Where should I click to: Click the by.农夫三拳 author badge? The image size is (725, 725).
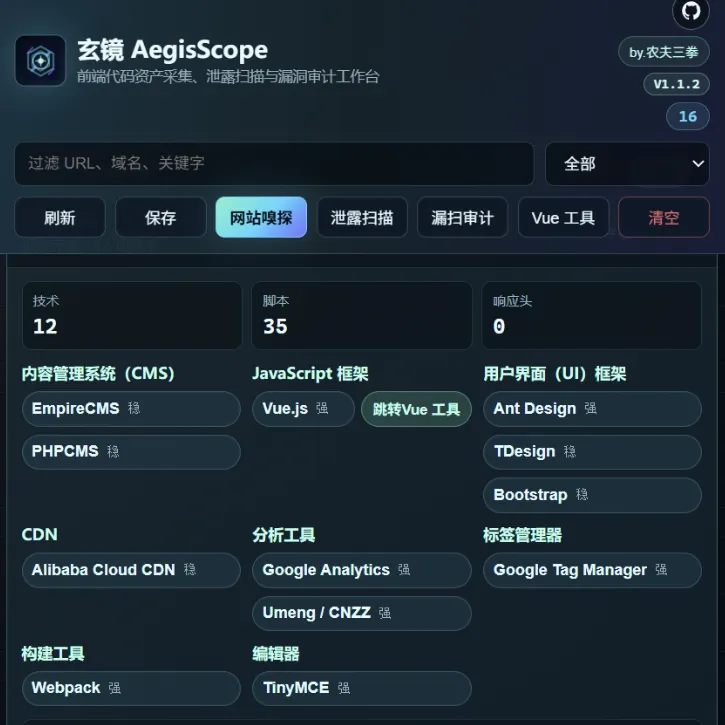(x=664, y=52)
